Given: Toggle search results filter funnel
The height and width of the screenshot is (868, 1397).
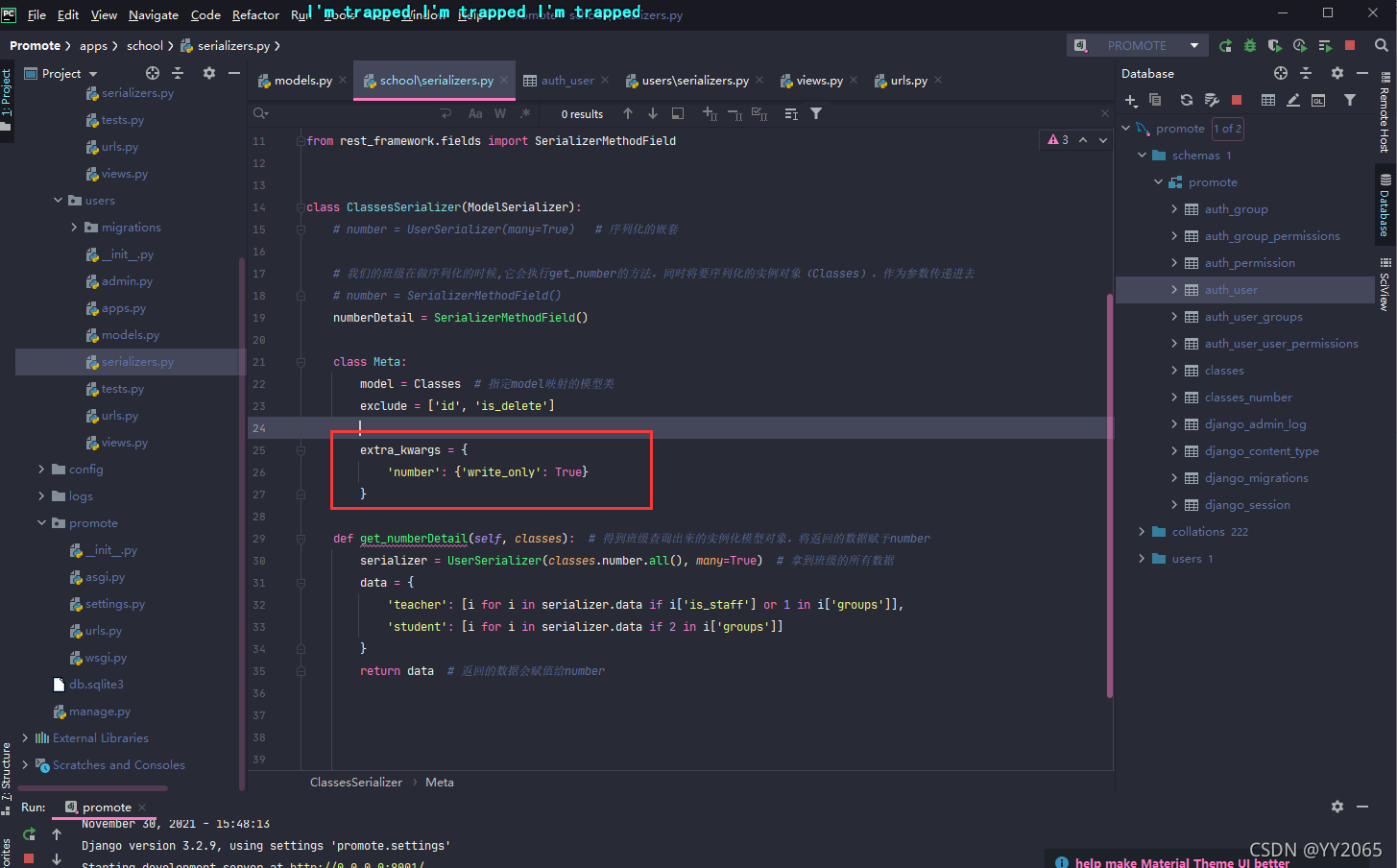Looking at the screenshot, I should click(x=816, y=113).
